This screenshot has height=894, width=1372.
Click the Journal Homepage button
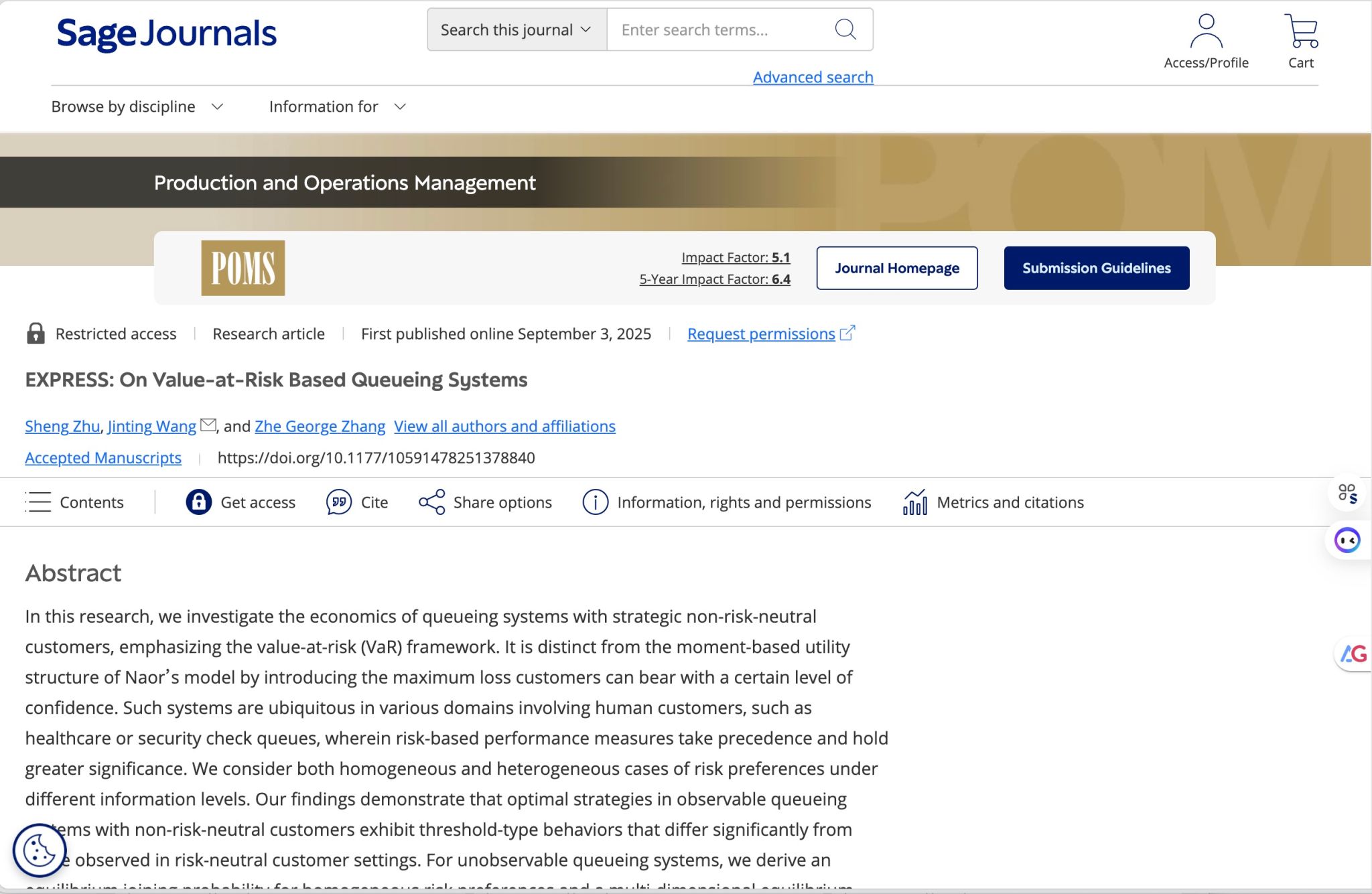pyautogui.click(x=896, y=268)
